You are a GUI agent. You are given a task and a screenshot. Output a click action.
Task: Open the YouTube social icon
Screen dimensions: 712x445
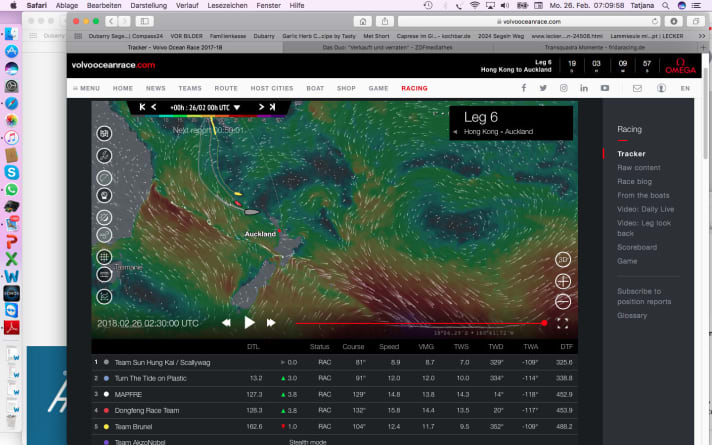pos(605,88)
